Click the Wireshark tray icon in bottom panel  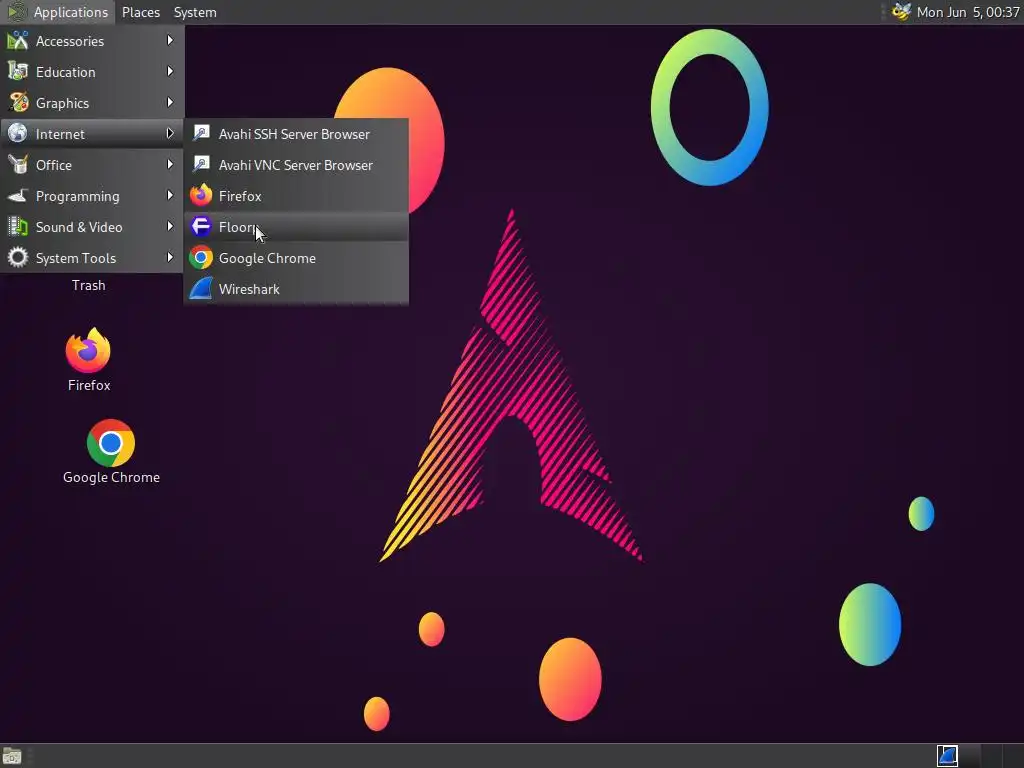(x=947, y=756)
